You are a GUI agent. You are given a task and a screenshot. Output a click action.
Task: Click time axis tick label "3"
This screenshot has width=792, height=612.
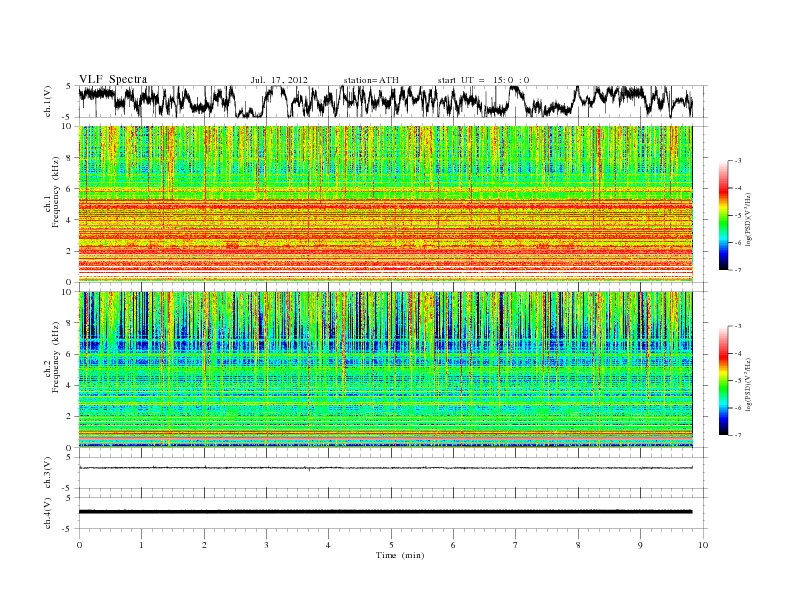(266, 545)
